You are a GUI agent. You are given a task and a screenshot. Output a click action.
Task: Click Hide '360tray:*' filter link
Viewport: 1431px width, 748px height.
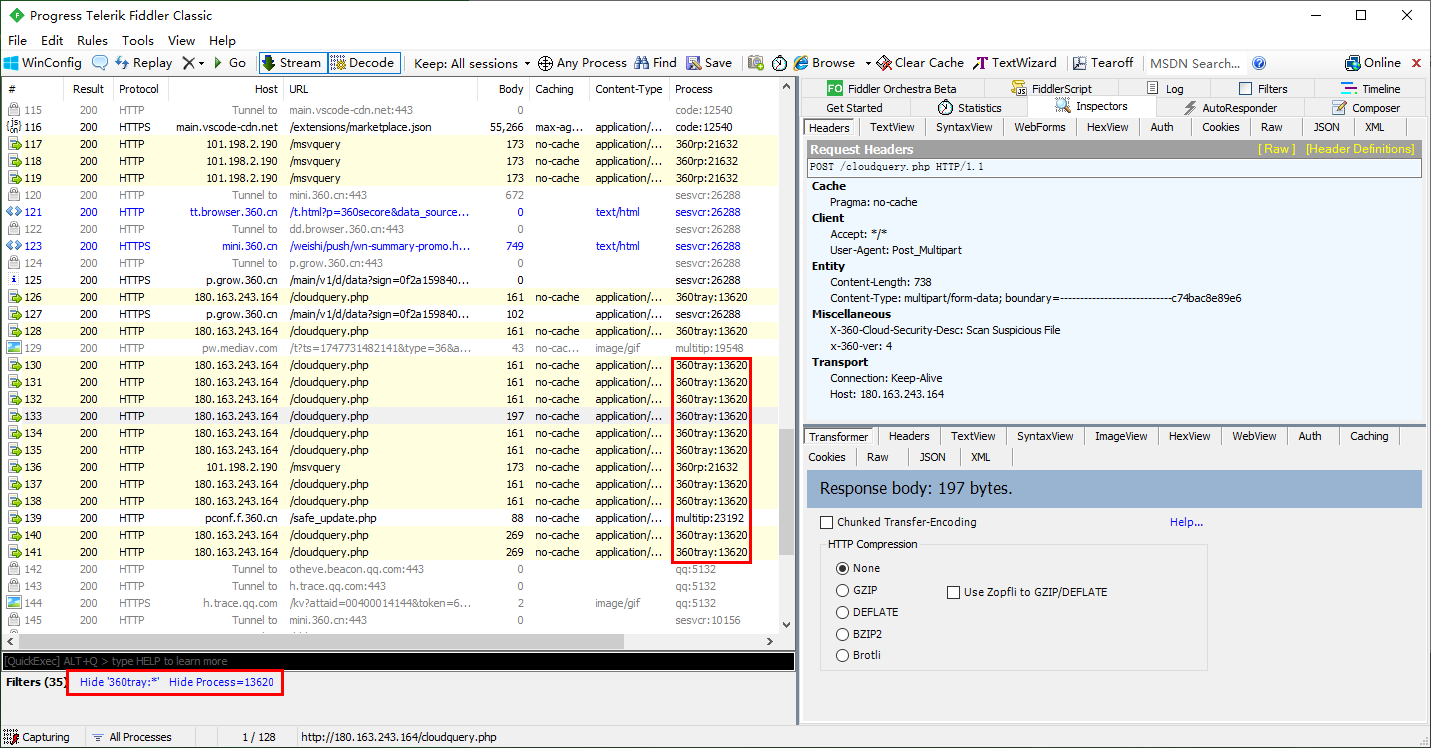(120, 682)
